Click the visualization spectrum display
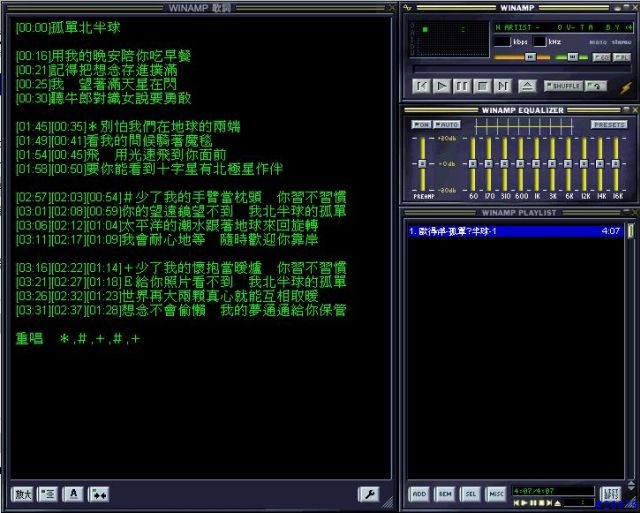Image resolution: width=640 pixels, height=513 pixels. pos(449,39)
